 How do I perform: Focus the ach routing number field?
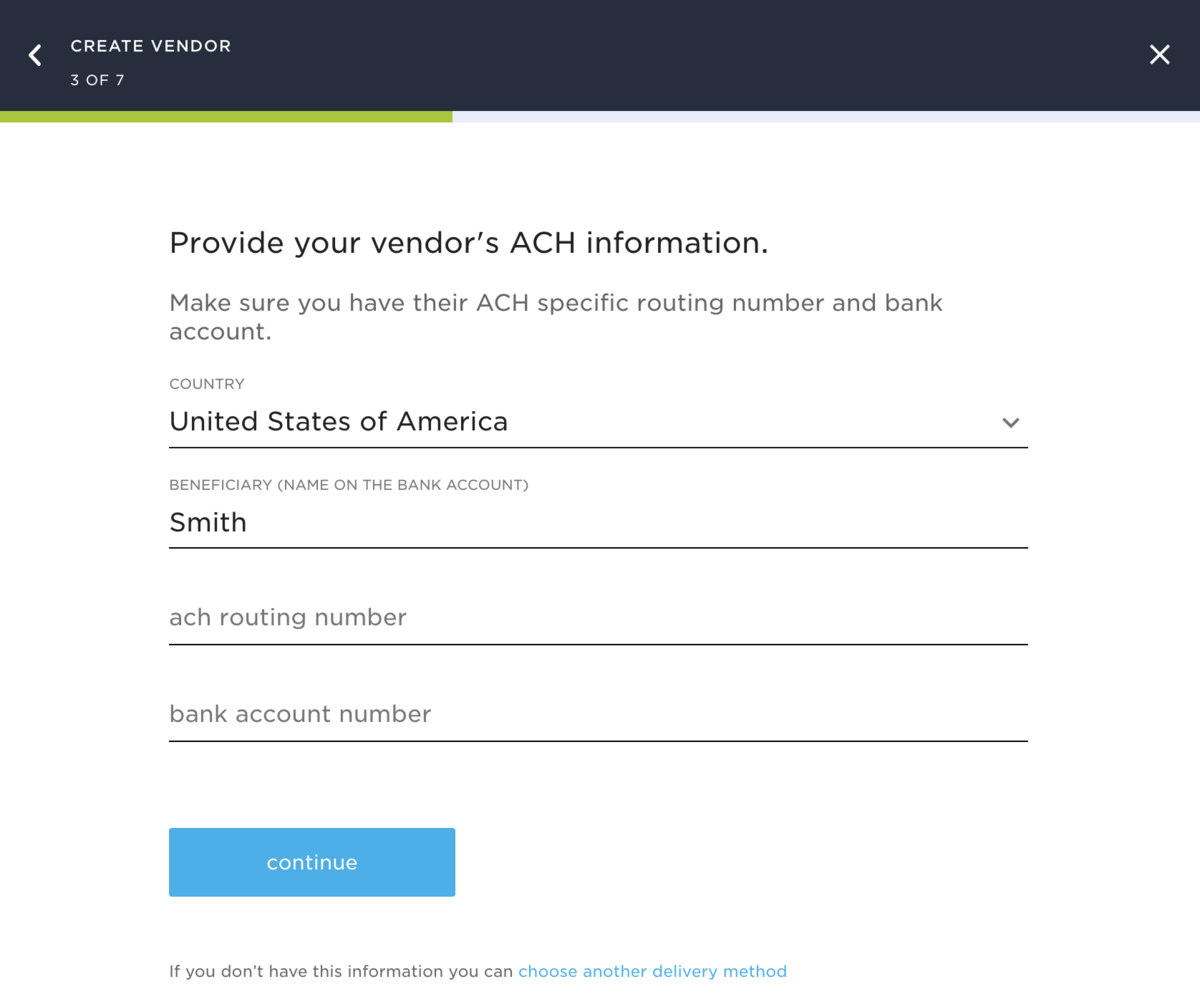(x=598, y=618)
